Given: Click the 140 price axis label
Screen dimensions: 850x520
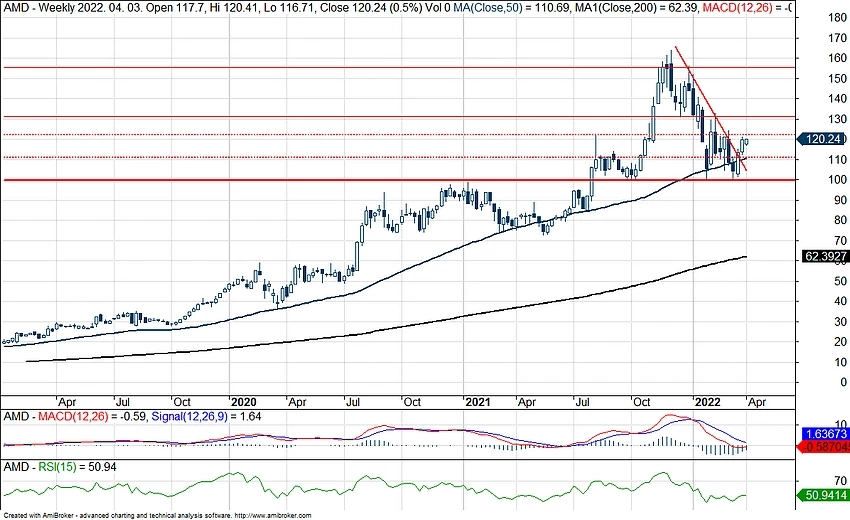Looking at the screenshot, I should click(837, 99).
